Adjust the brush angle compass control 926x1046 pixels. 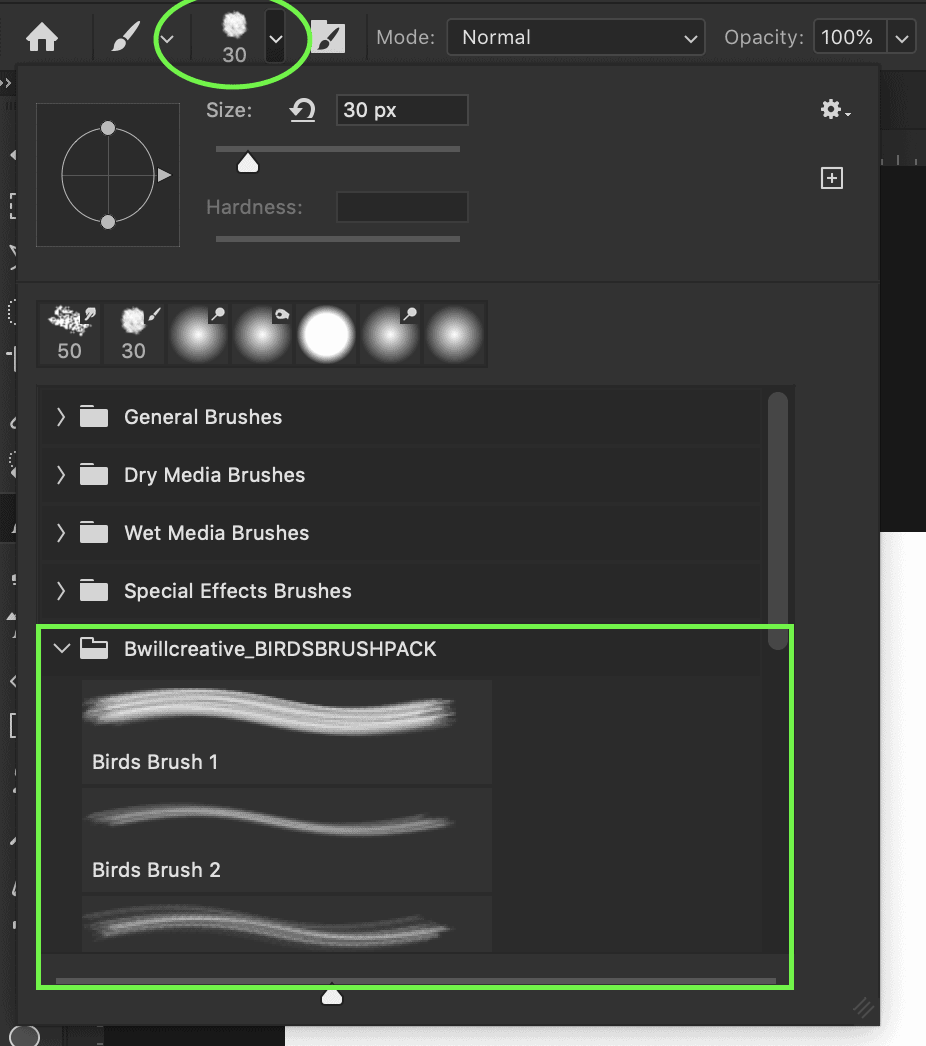(107, 175)
